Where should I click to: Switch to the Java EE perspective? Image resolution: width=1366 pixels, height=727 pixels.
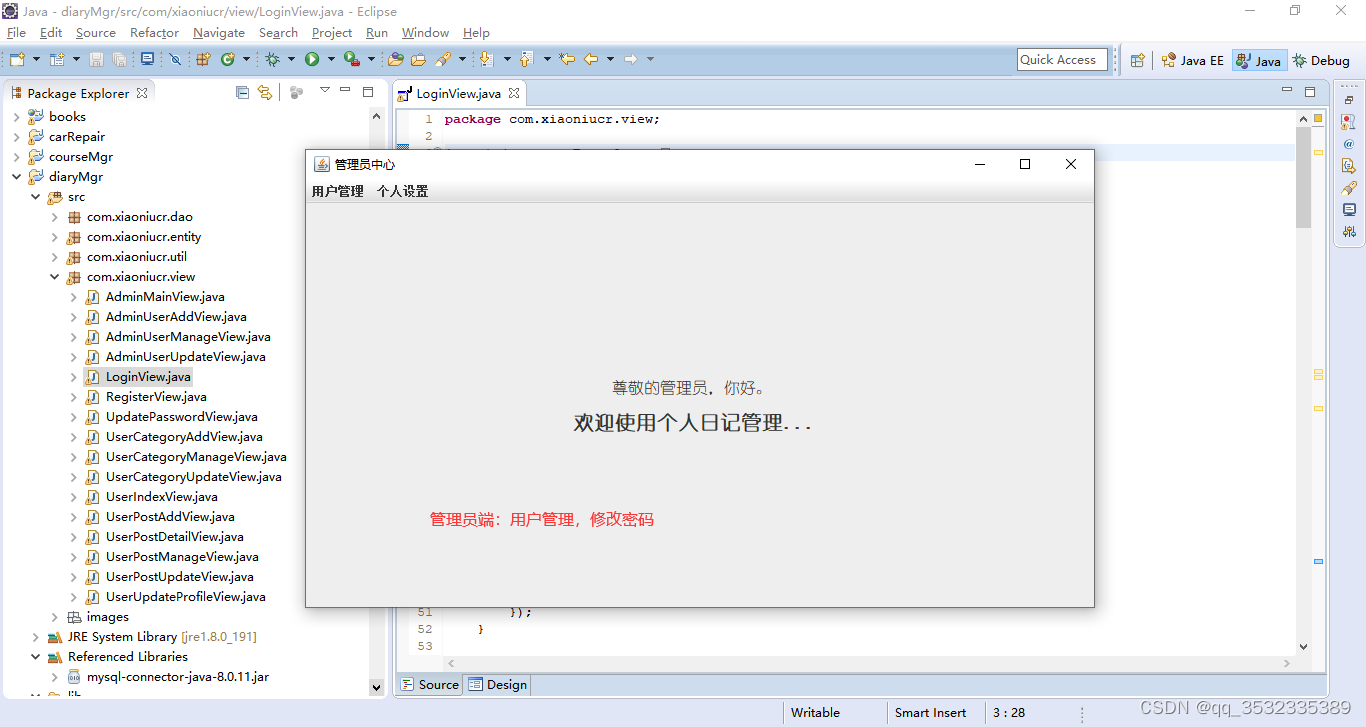pos(1192,60)
